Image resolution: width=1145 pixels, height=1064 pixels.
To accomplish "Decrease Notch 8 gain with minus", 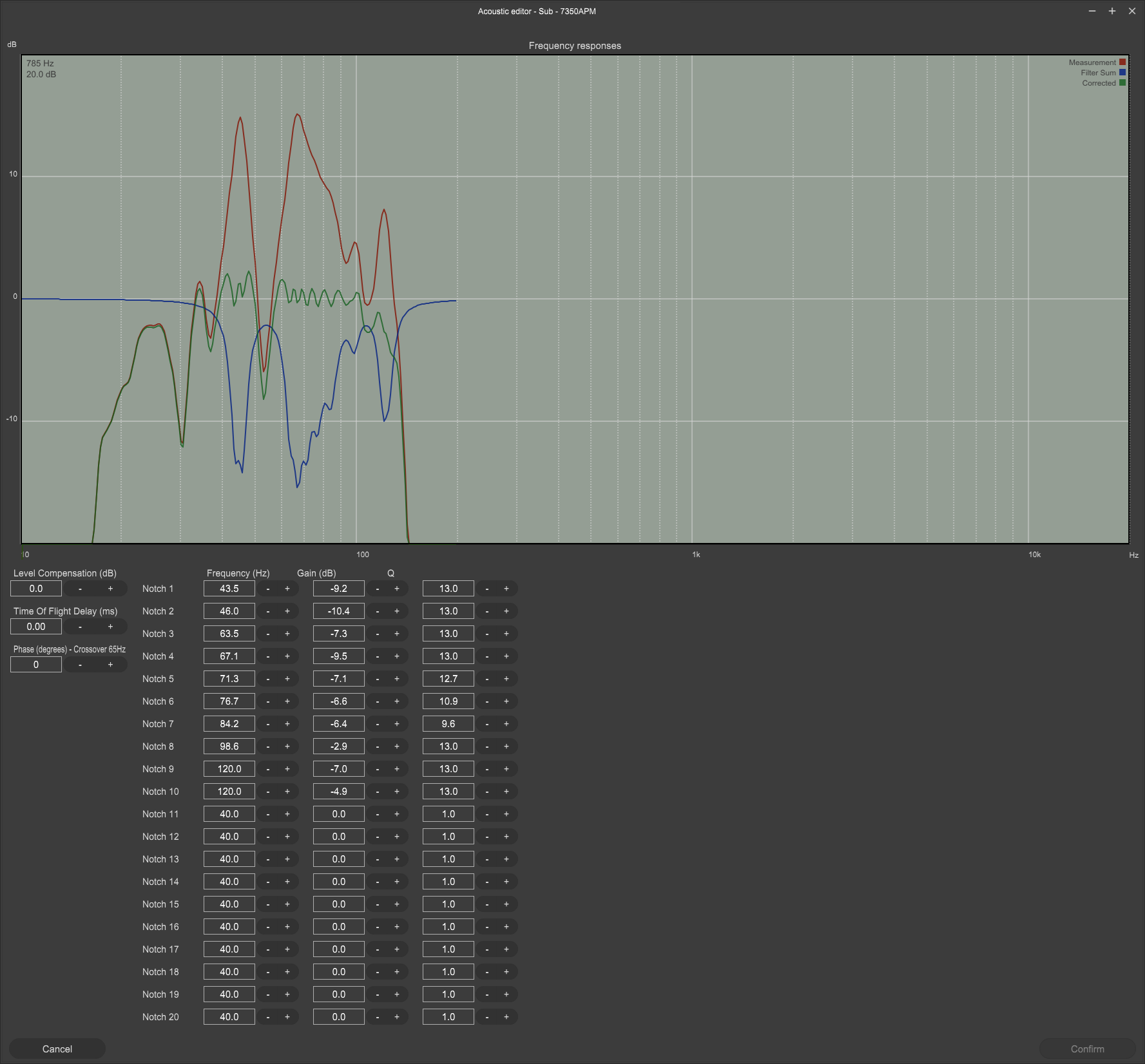I will point(378,746).
